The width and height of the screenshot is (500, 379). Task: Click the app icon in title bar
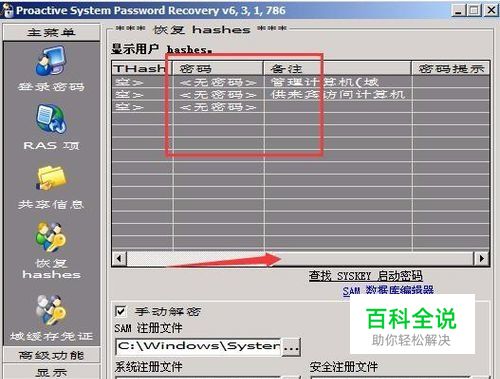click(x=7, y=10)
